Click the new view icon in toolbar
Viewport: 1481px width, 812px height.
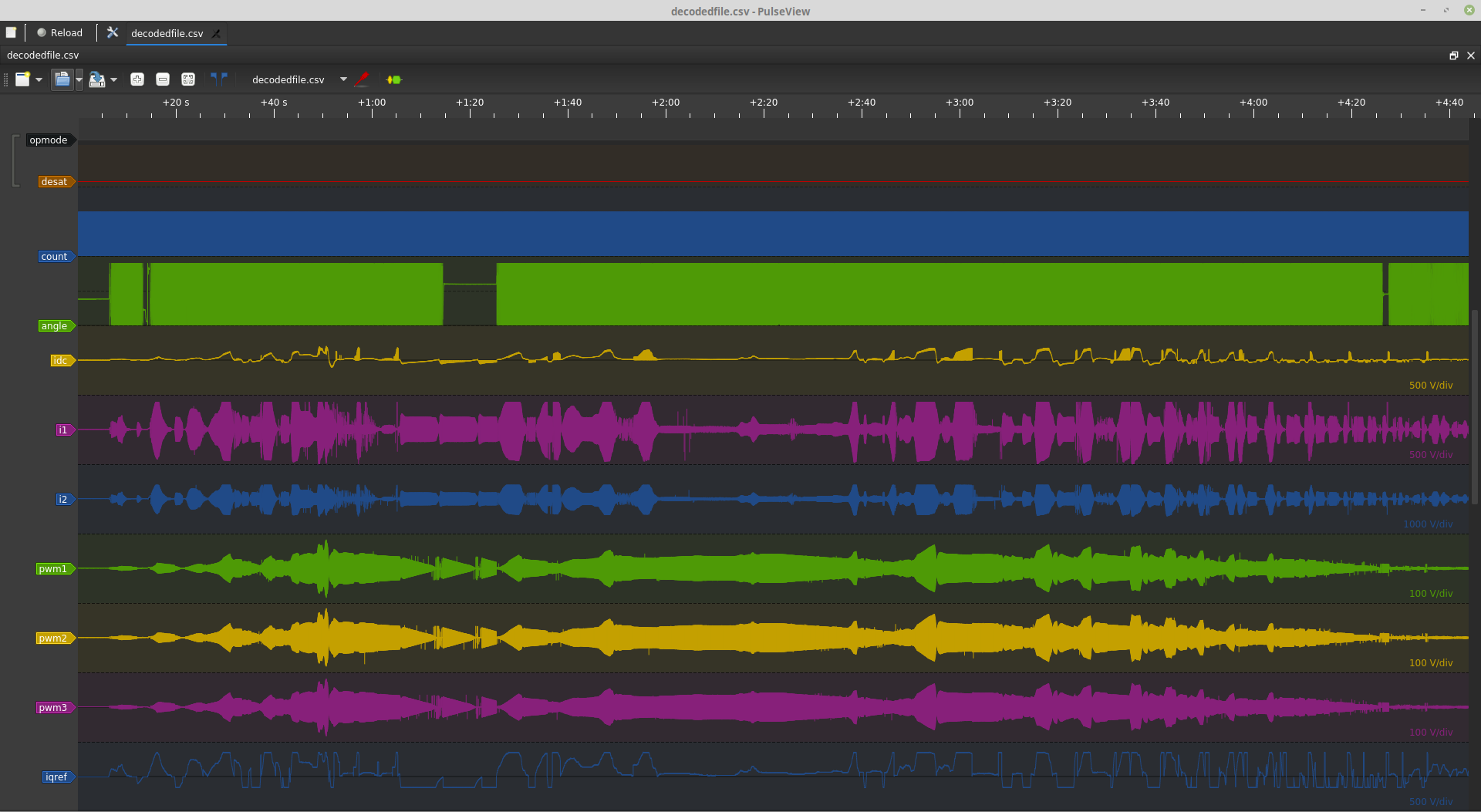coord(22,79)
